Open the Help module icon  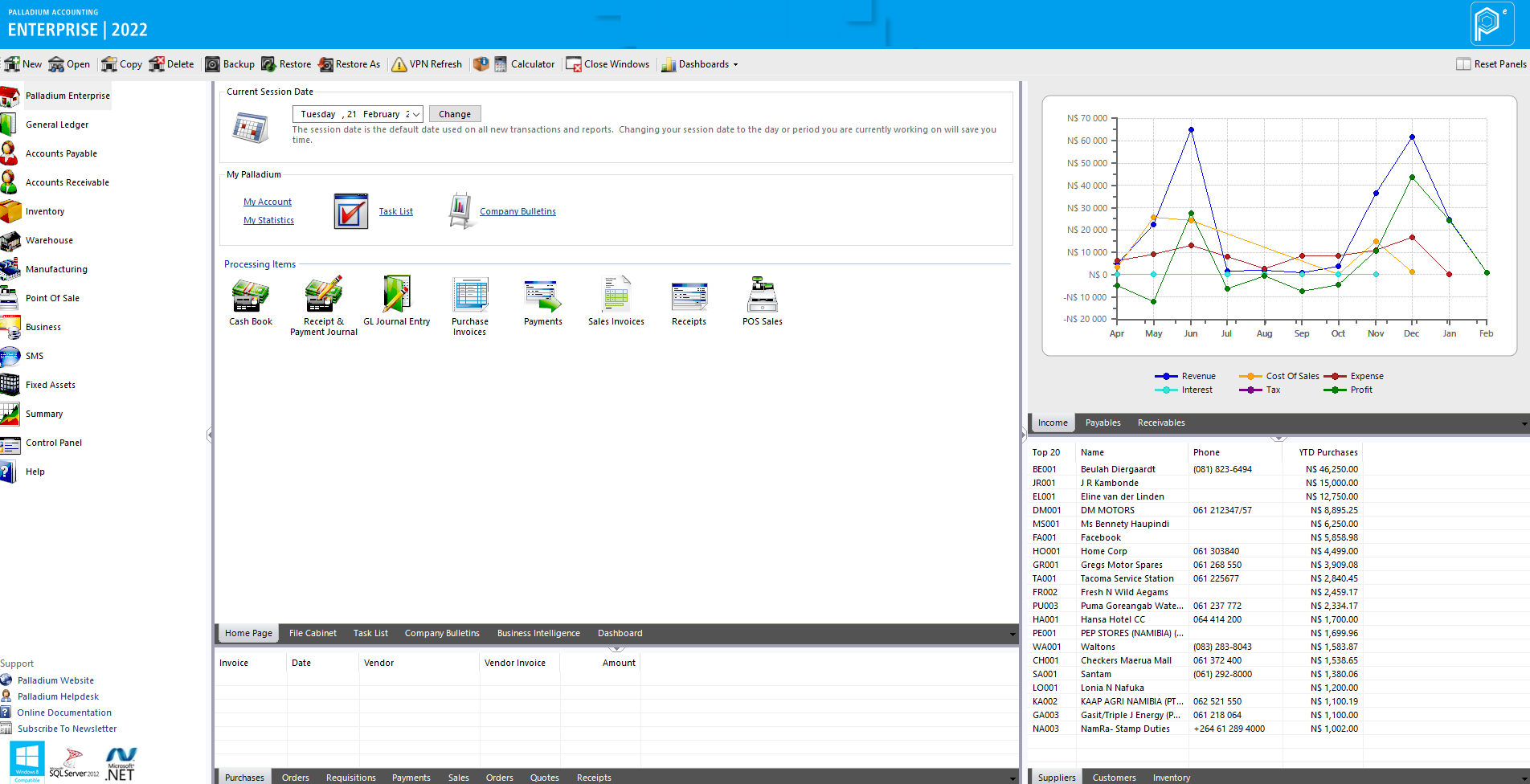click(9, 472)
